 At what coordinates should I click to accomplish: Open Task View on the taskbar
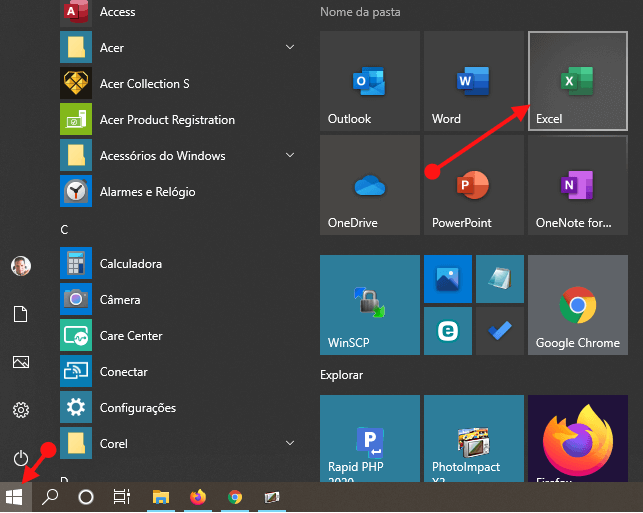(x=122, y=497)
